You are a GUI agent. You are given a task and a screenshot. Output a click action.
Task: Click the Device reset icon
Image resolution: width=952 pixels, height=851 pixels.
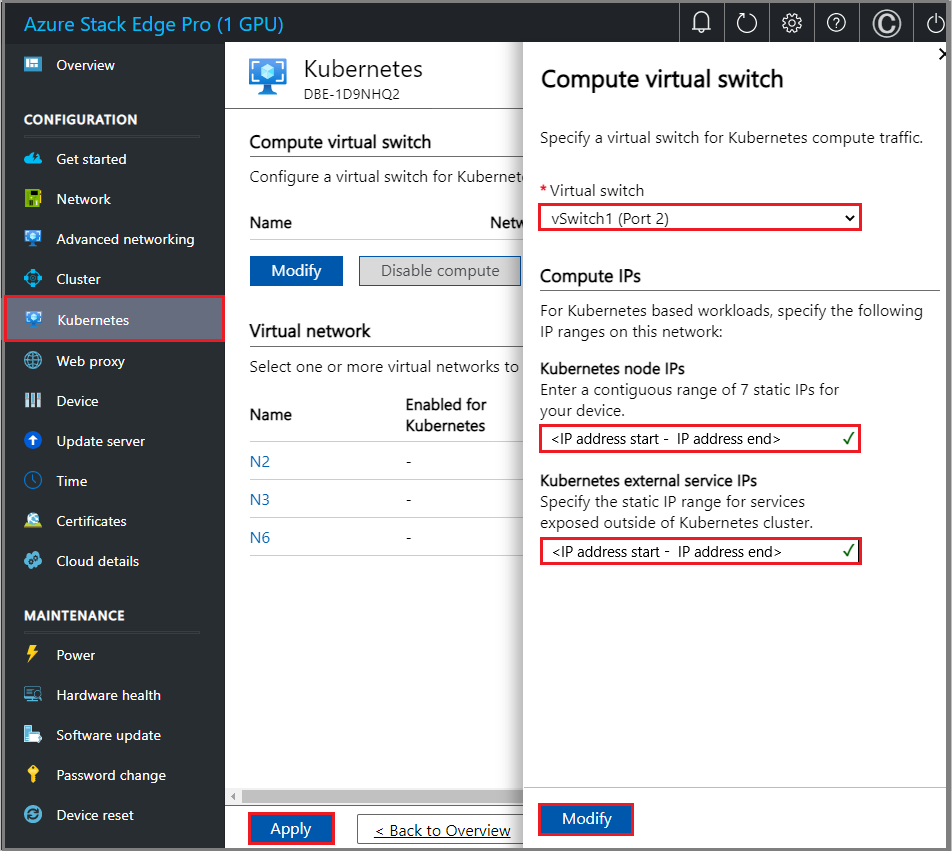point(33,814)
